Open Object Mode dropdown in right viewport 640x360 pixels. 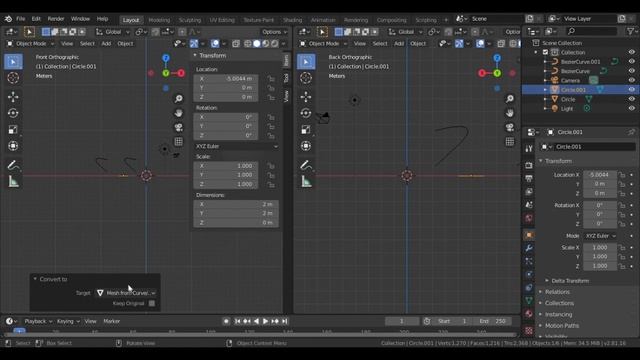point(324,44)
